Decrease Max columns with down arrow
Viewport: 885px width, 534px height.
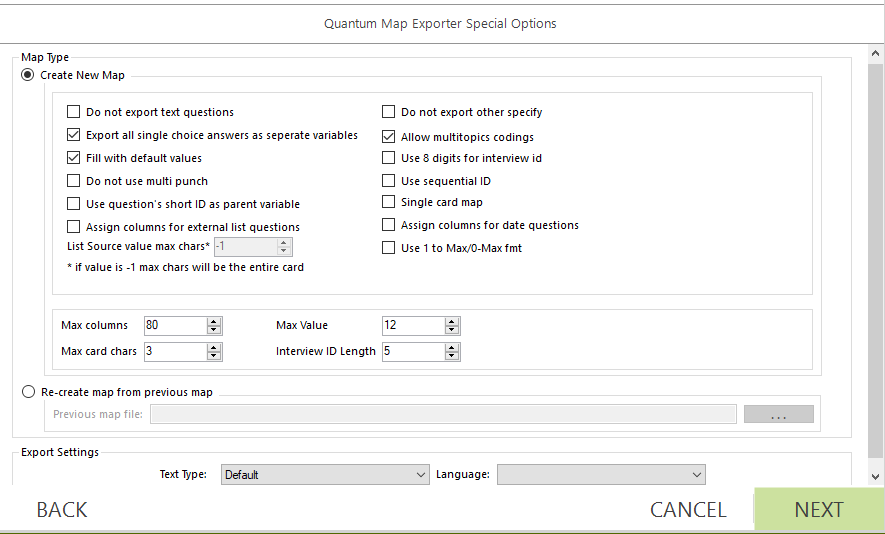(213, 330)
